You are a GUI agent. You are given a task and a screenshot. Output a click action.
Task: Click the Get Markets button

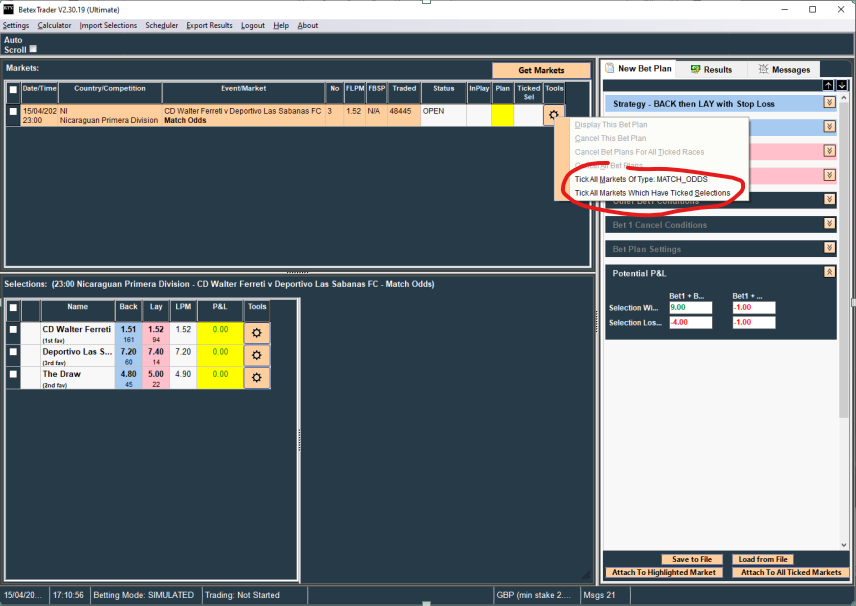(541, 70)
